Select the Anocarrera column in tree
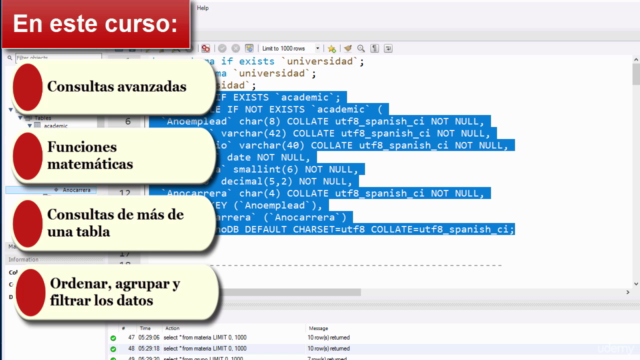 (76, 190)
